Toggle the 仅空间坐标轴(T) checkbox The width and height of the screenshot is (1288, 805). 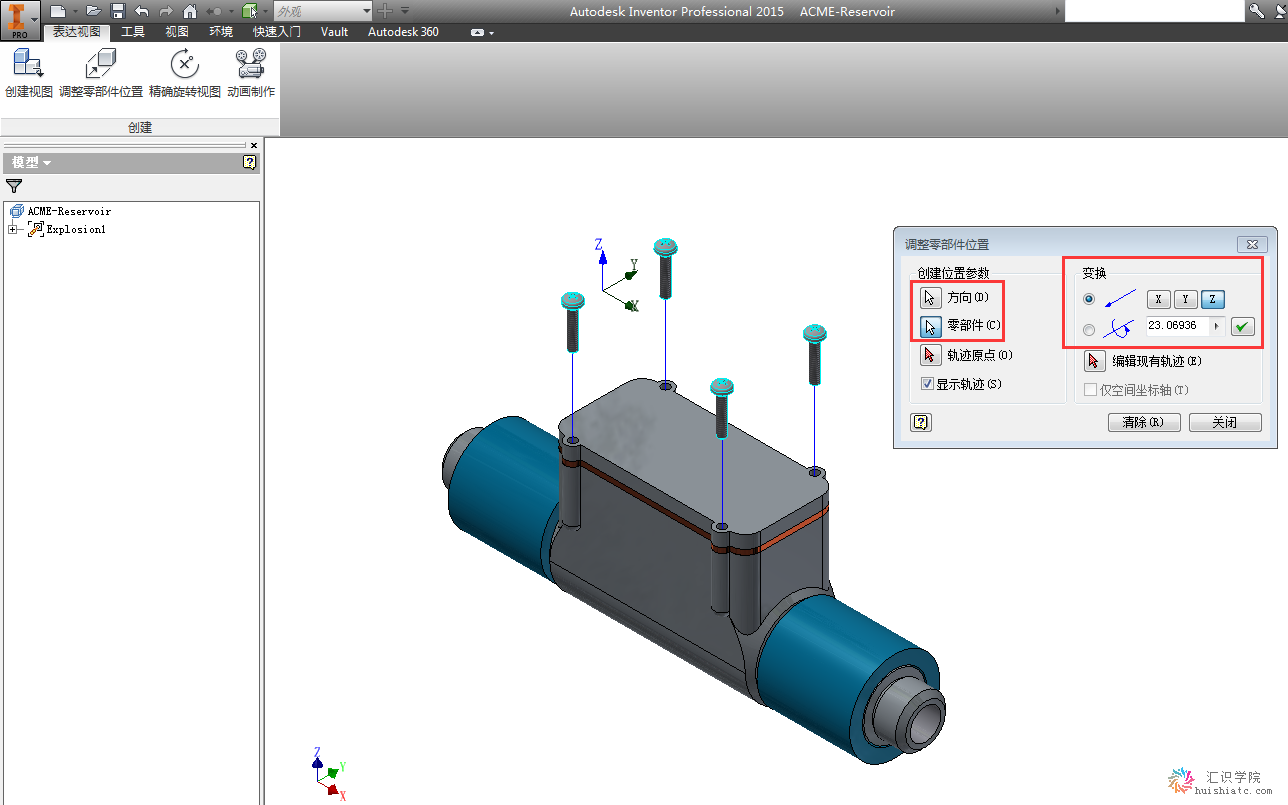coord(1091,390)
